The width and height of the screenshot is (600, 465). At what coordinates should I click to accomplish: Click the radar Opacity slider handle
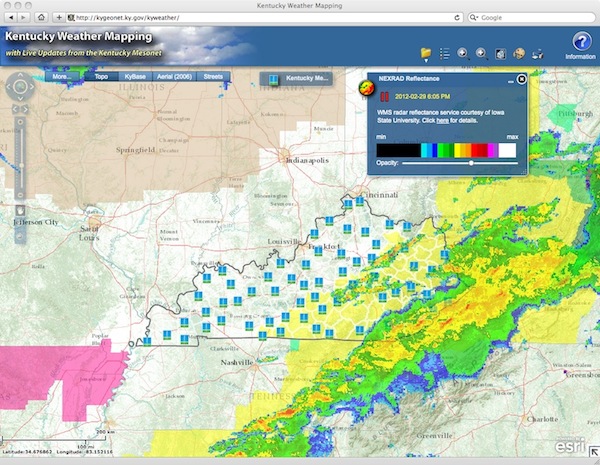(x=471, y=163)
